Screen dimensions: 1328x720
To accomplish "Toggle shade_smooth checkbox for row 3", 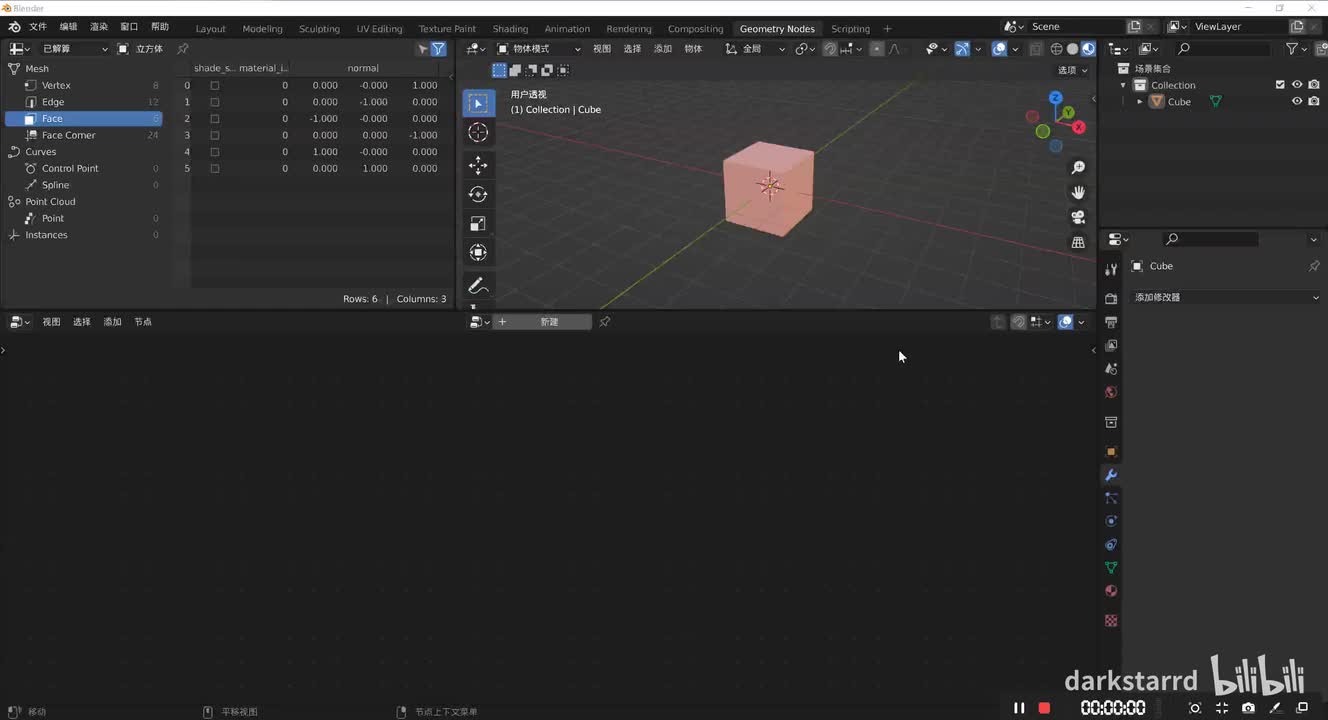I will 214,135.
